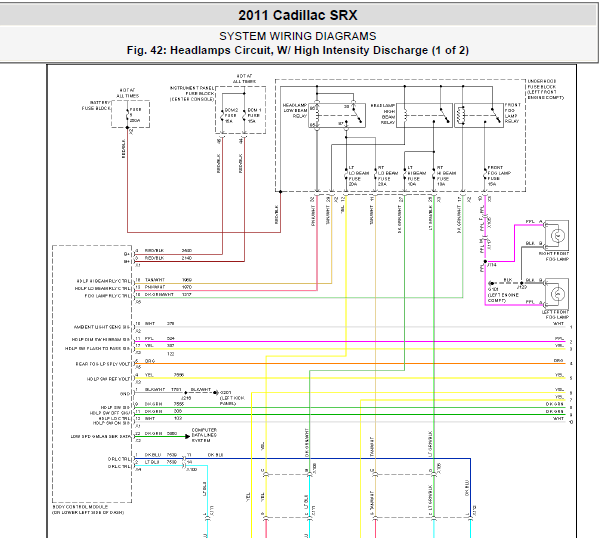Click the Headlamp High Beam Relay label

click(x=383, y=113)
